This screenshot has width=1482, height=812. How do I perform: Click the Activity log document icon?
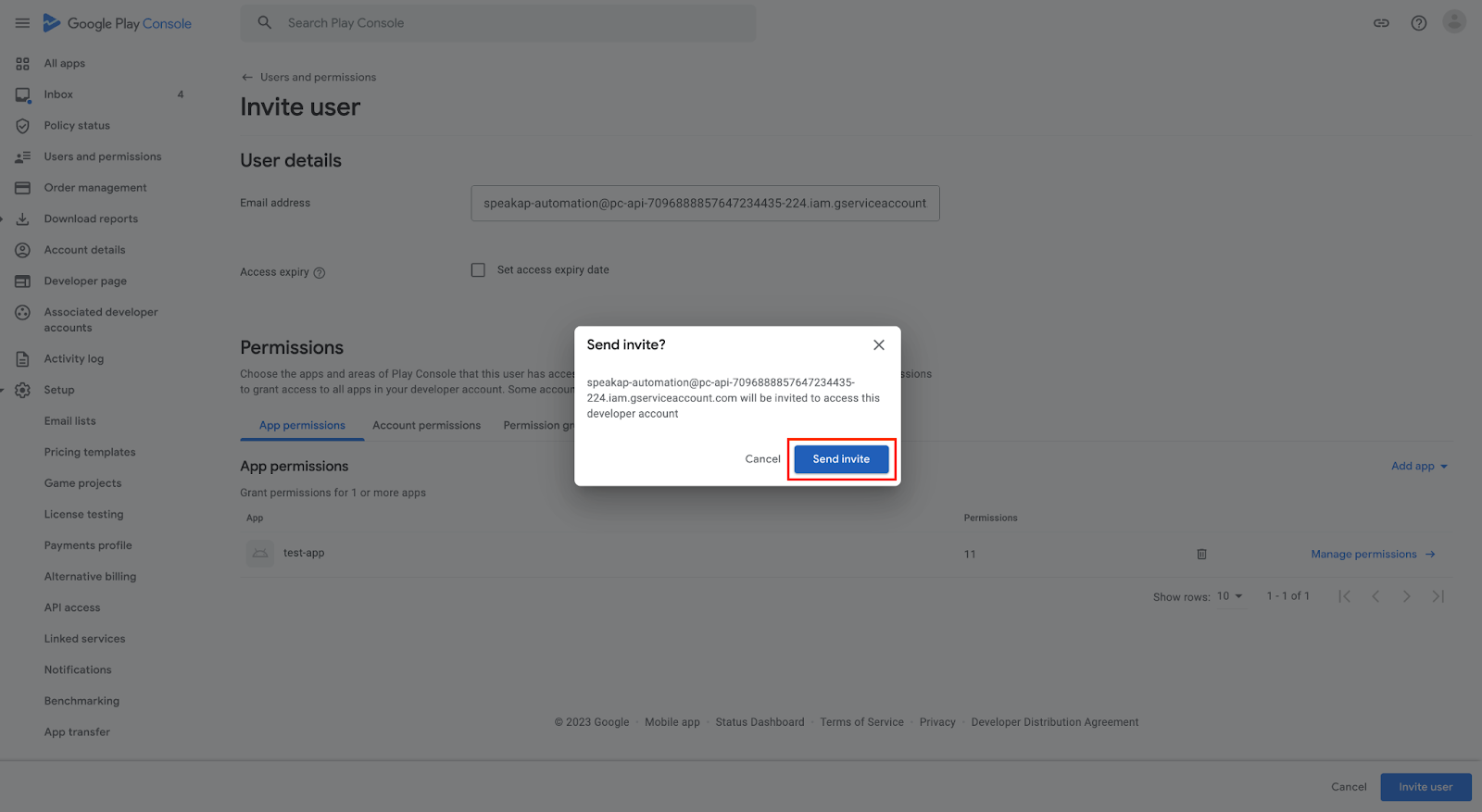click(x=22, y=359)
